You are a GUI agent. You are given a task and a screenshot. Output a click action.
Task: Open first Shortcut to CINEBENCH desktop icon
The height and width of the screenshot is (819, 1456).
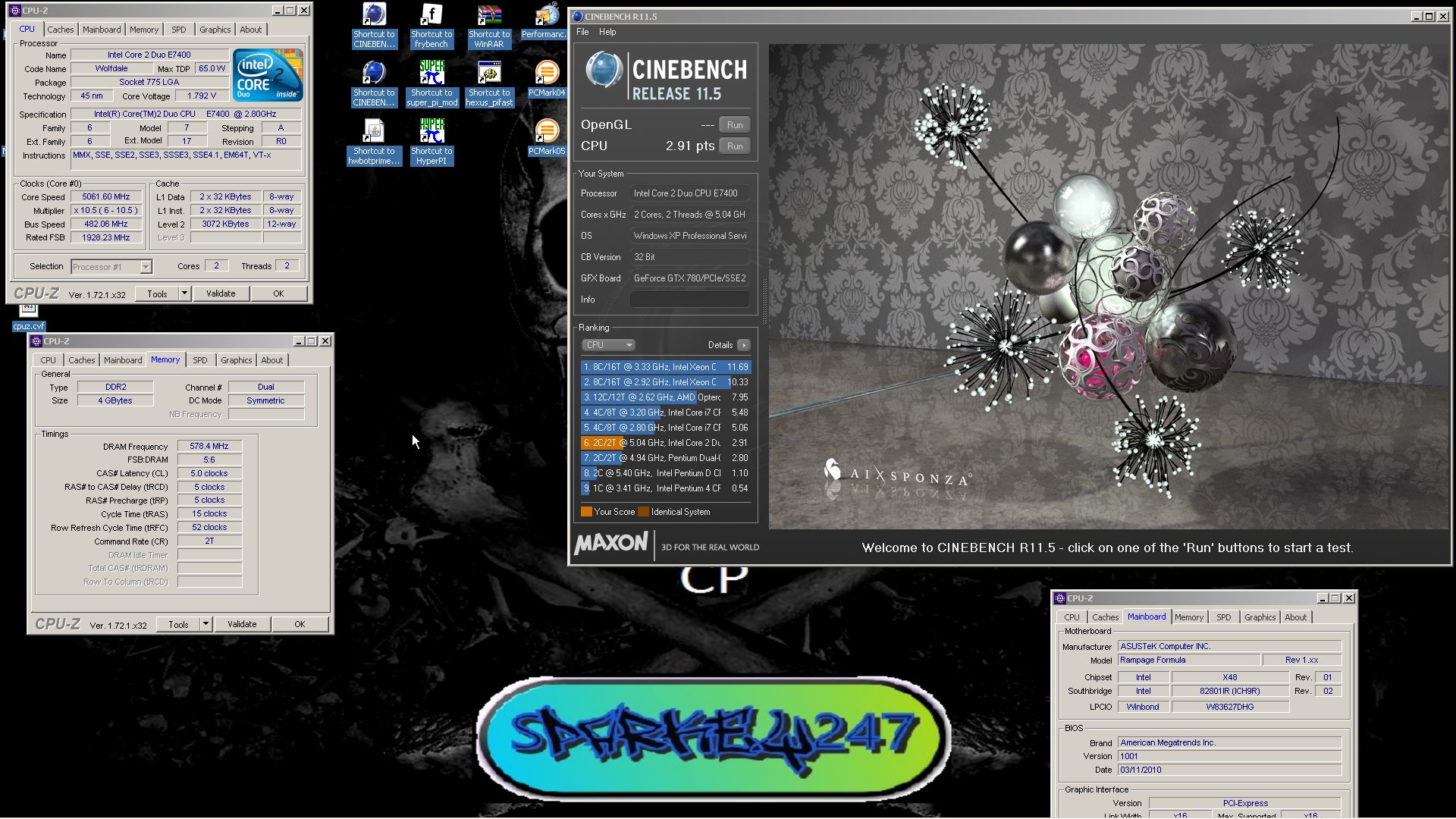click(x=374, y=25)
